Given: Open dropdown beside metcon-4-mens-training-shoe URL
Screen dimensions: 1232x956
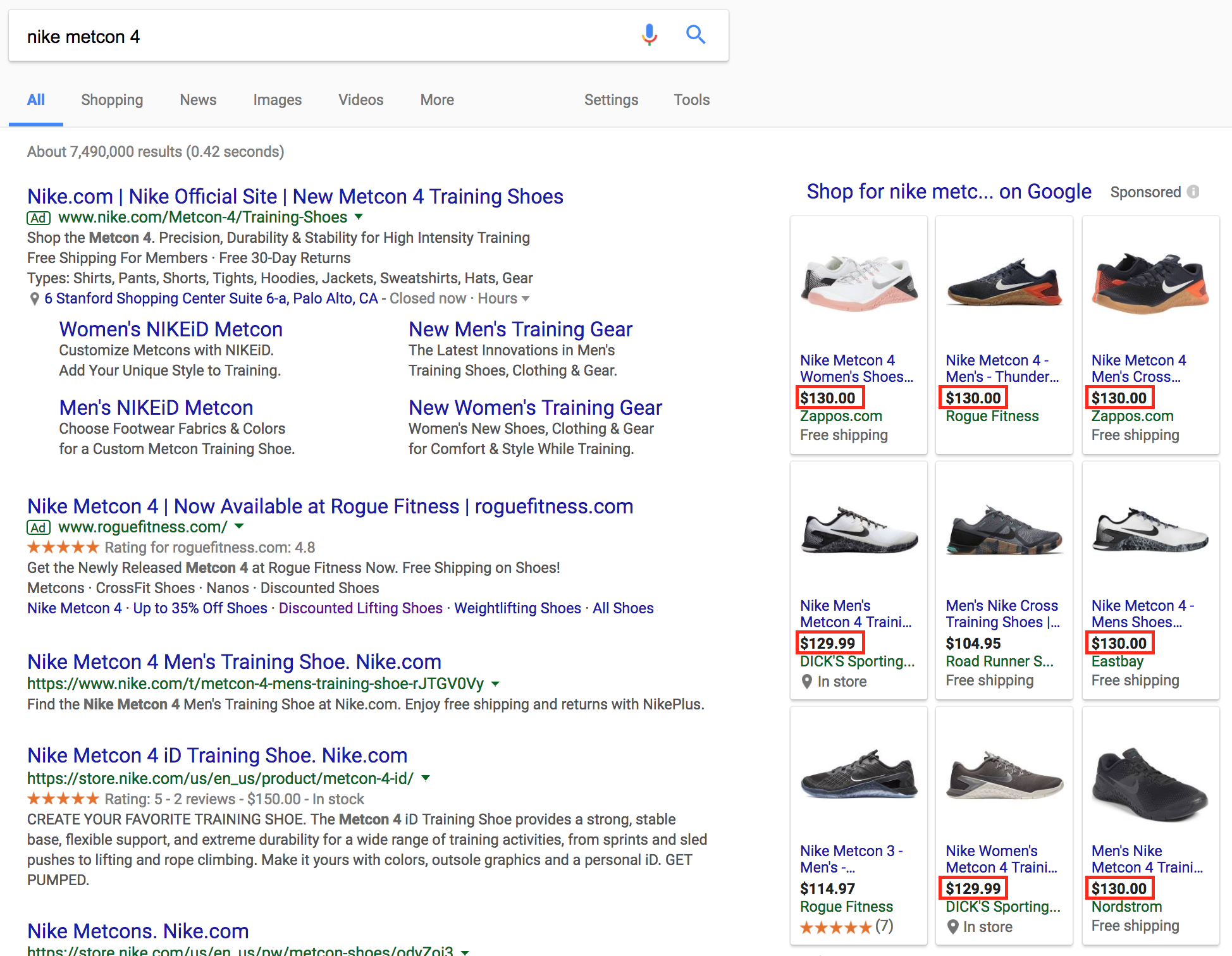Looking at the screenshot, I should [x=495, y=683].
